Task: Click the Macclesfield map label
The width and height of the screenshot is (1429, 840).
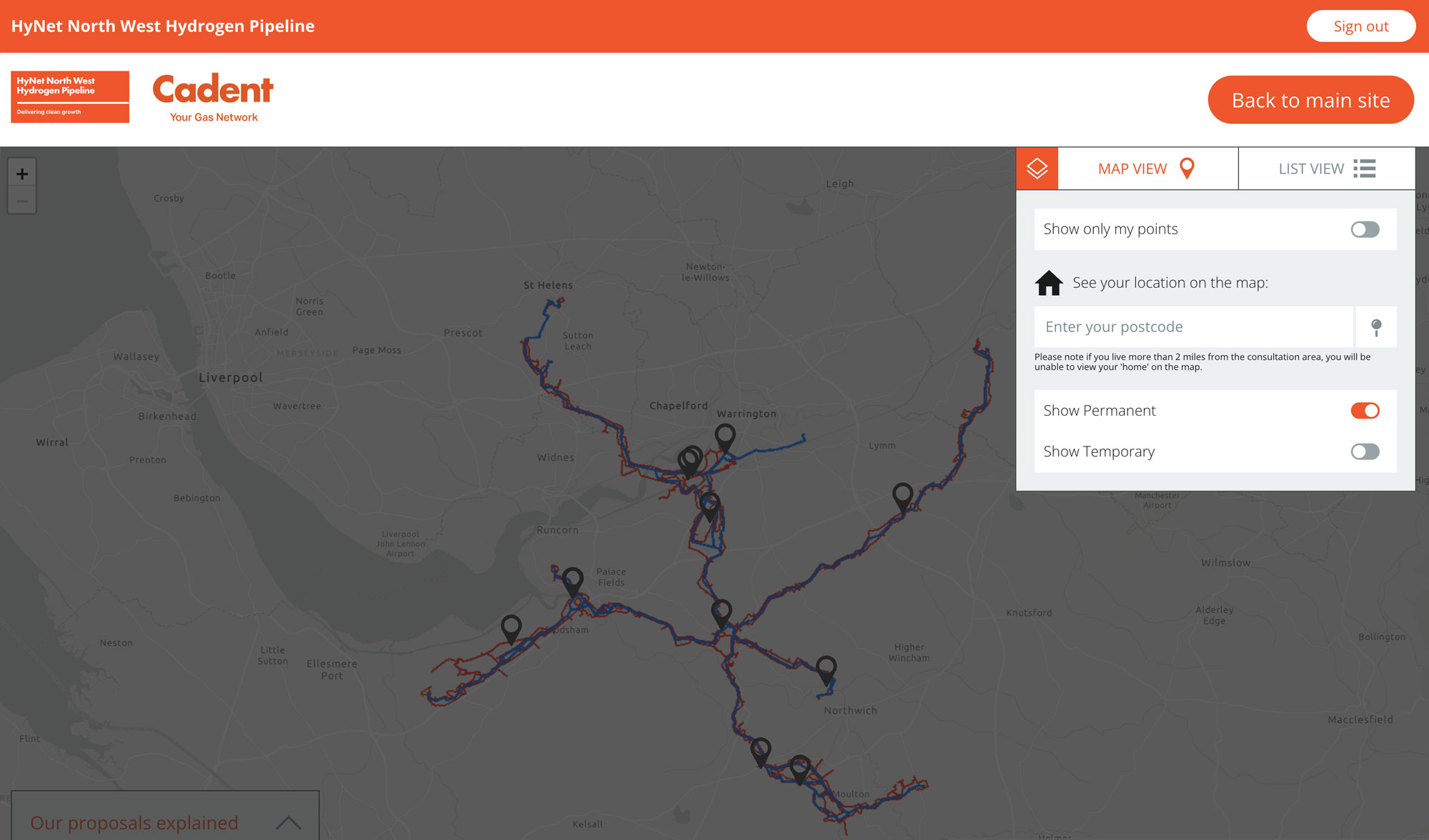Action: tap(1360, 720)
